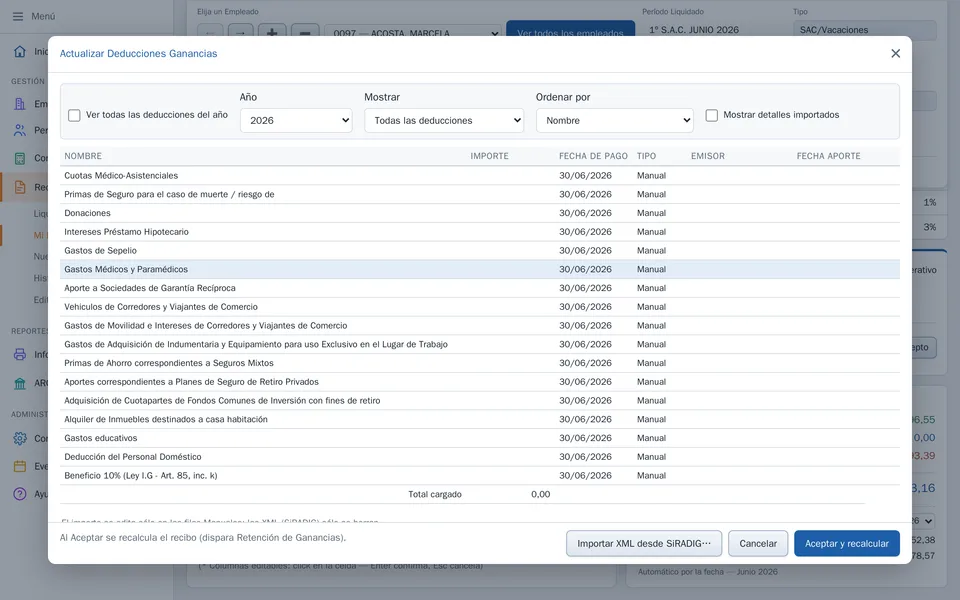Click the IMPORTE column header
960x600 pixels.
(x=489, y=156)
